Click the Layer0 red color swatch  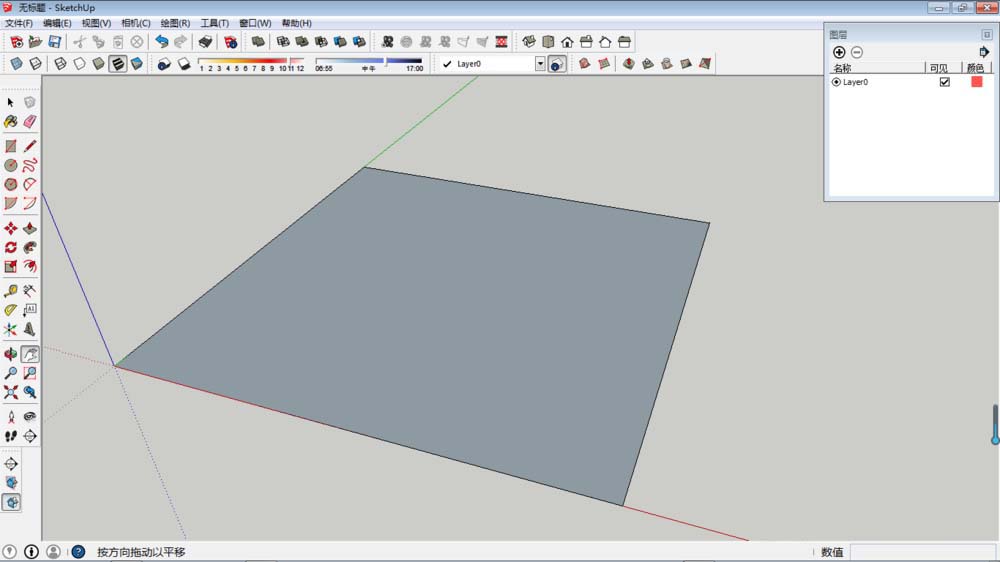point(976,82)
